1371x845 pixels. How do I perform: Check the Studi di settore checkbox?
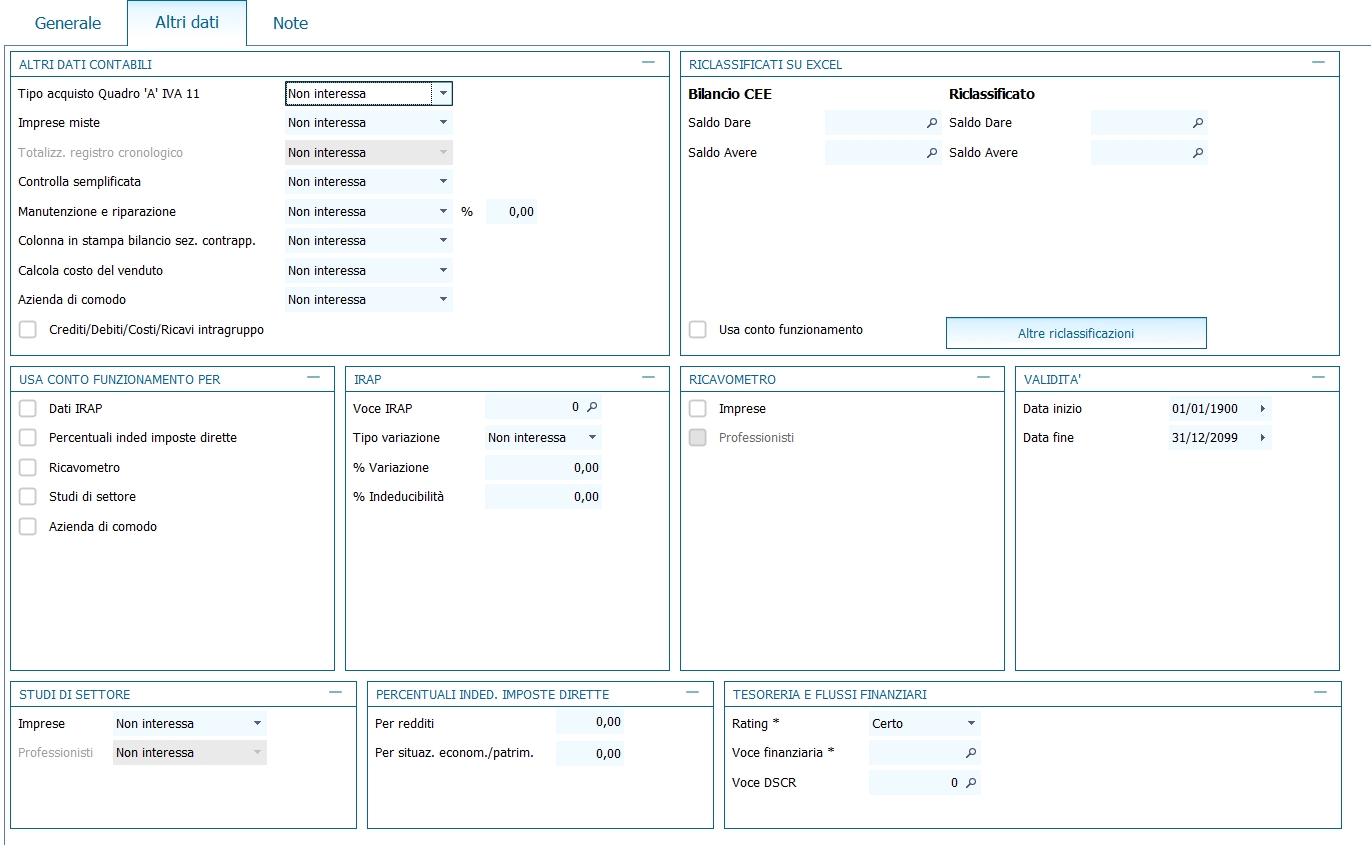[28, 497]
